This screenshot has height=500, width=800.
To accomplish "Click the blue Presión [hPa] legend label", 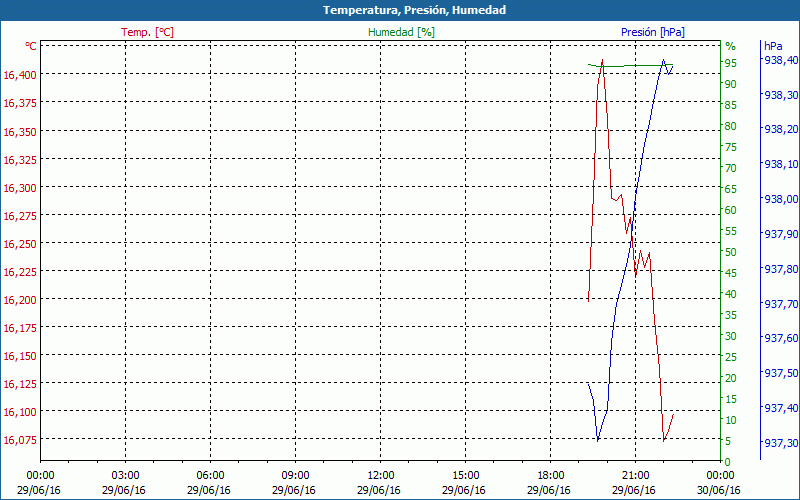I will click(x=653, y=32).
